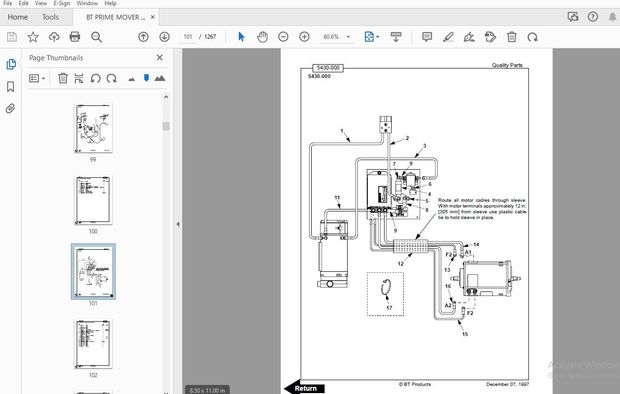Reduce thumbnail size with small mountain icon

(x=132, y=79)
